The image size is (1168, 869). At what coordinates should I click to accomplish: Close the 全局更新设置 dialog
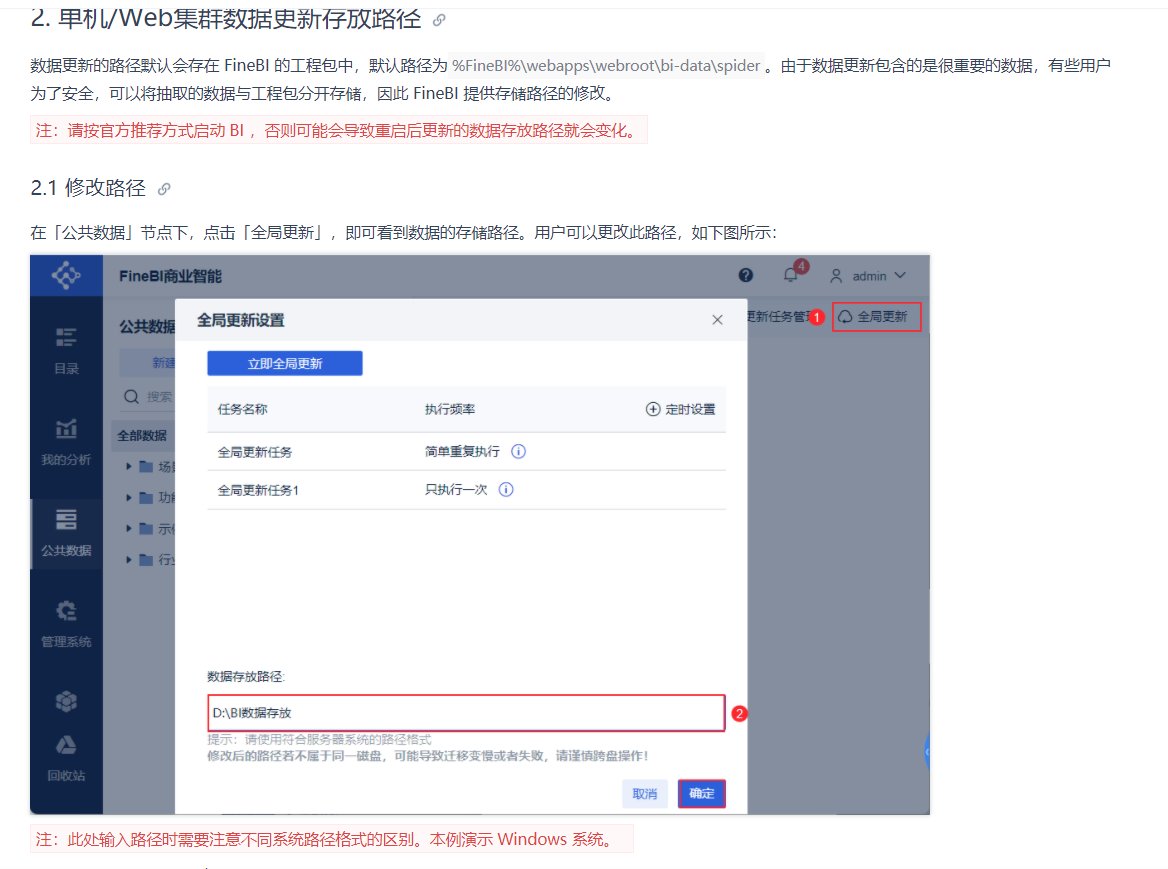coord(717,319)
